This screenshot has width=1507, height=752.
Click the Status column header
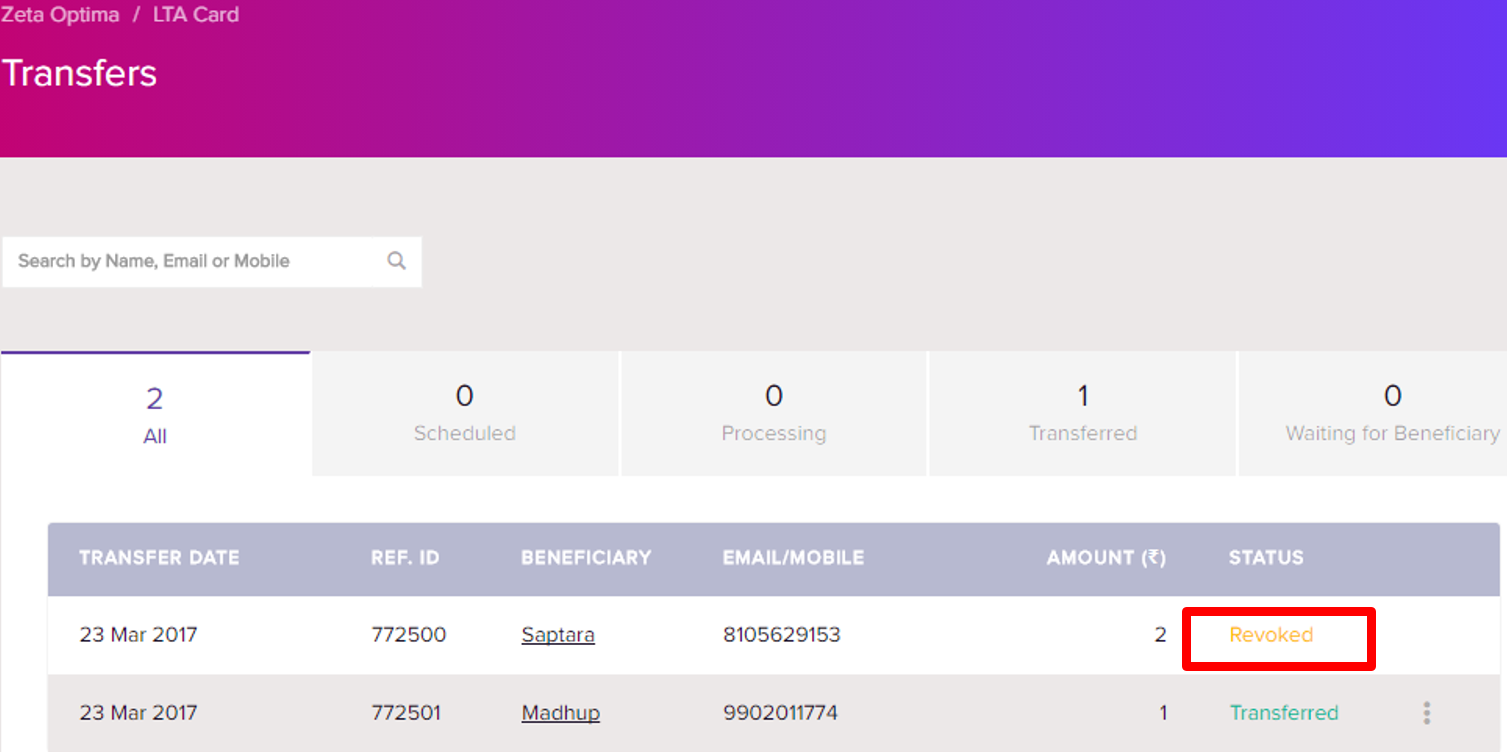click(x=1266, y=558)
